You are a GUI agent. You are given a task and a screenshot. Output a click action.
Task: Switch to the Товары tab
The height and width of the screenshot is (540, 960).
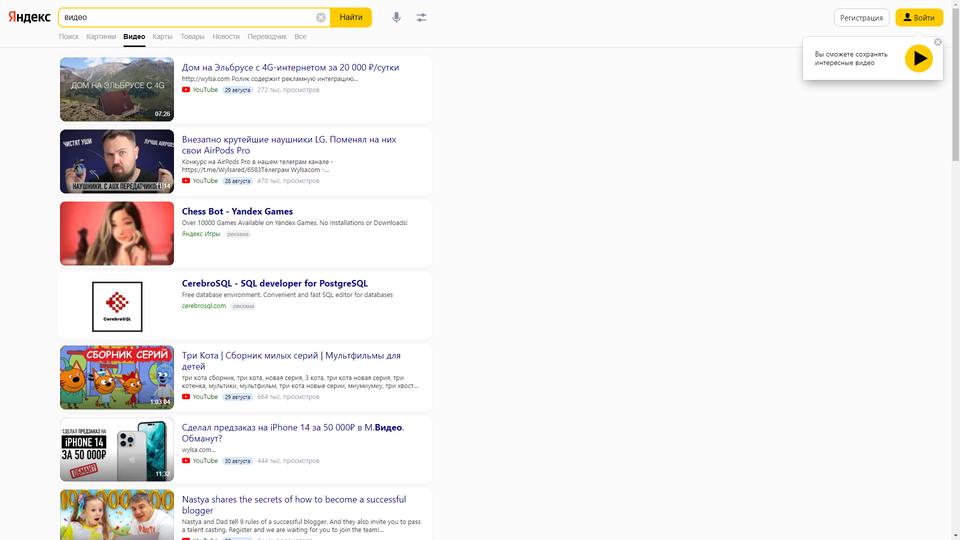click(192, 37)
